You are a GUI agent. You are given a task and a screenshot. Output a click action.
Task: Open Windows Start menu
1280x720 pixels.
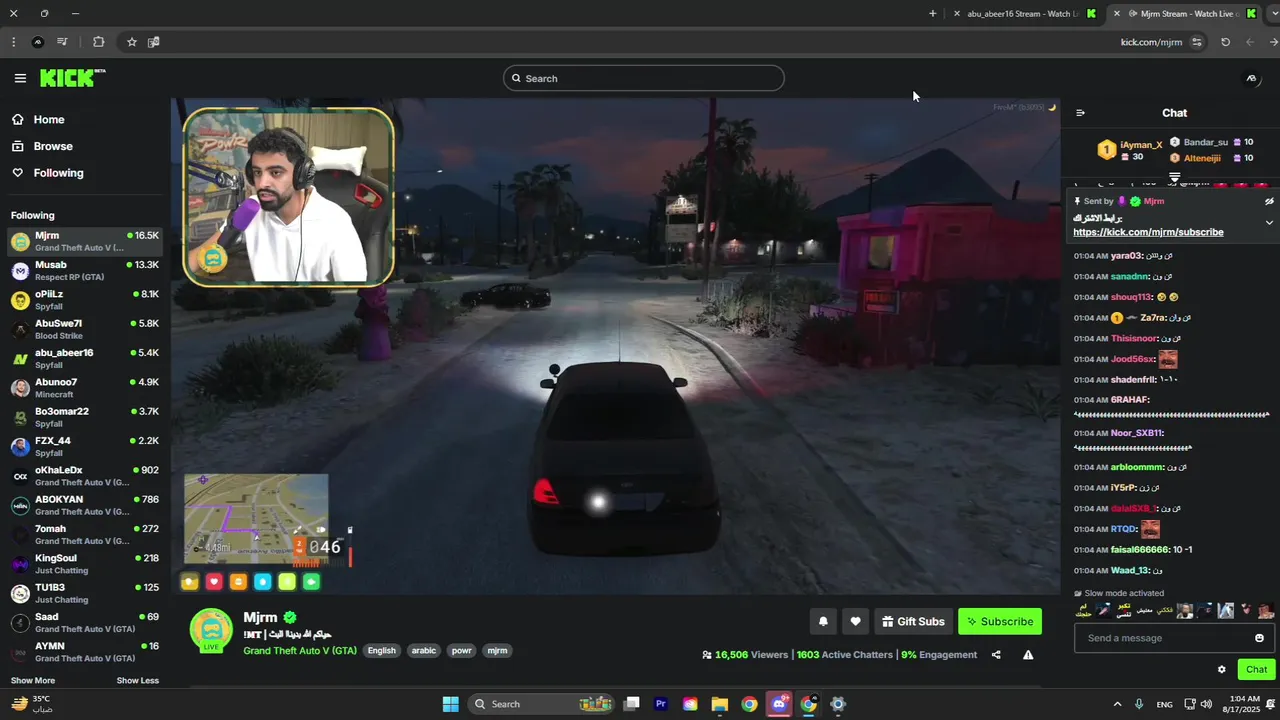[451, 704]
